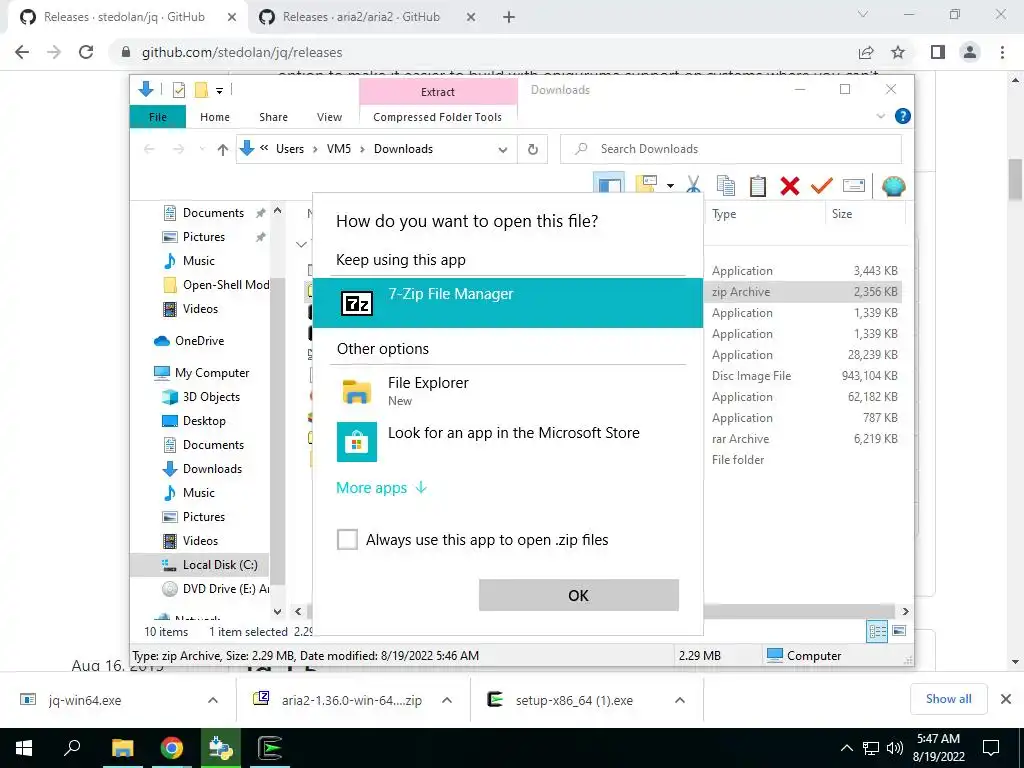Collapse the file group chevron in list

click(x=301, y=244)
